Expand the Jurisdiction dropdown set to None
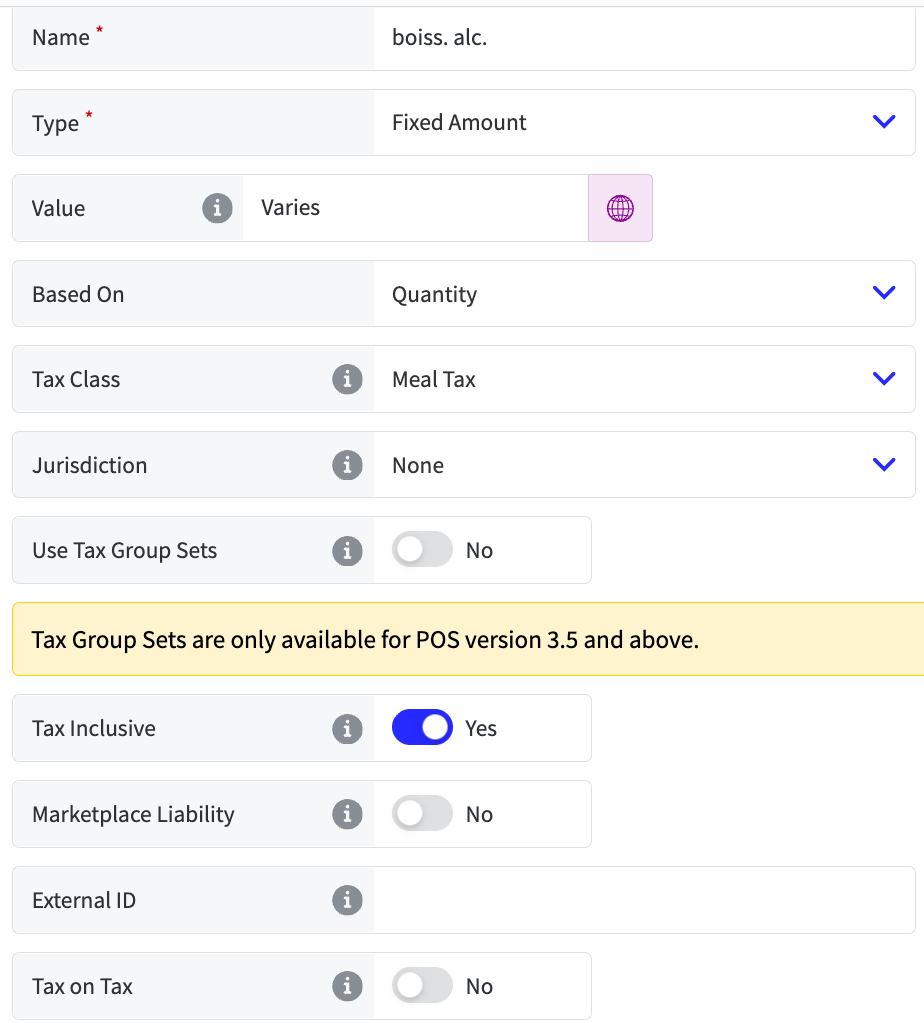The width and height of the screenshot is (924, 1023). [643, 465]
